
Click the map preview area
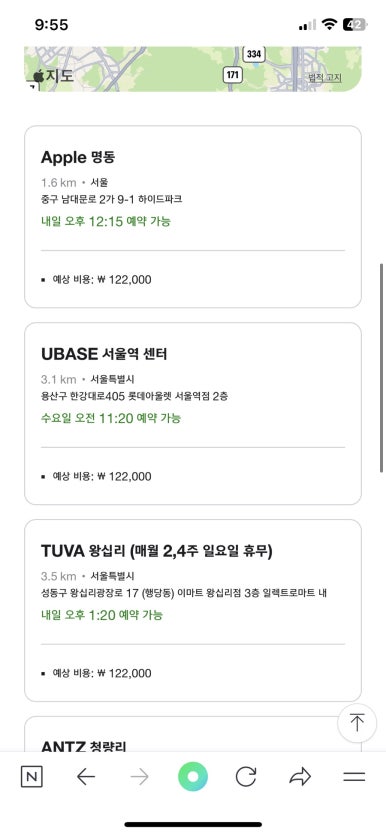click(193, 69)
